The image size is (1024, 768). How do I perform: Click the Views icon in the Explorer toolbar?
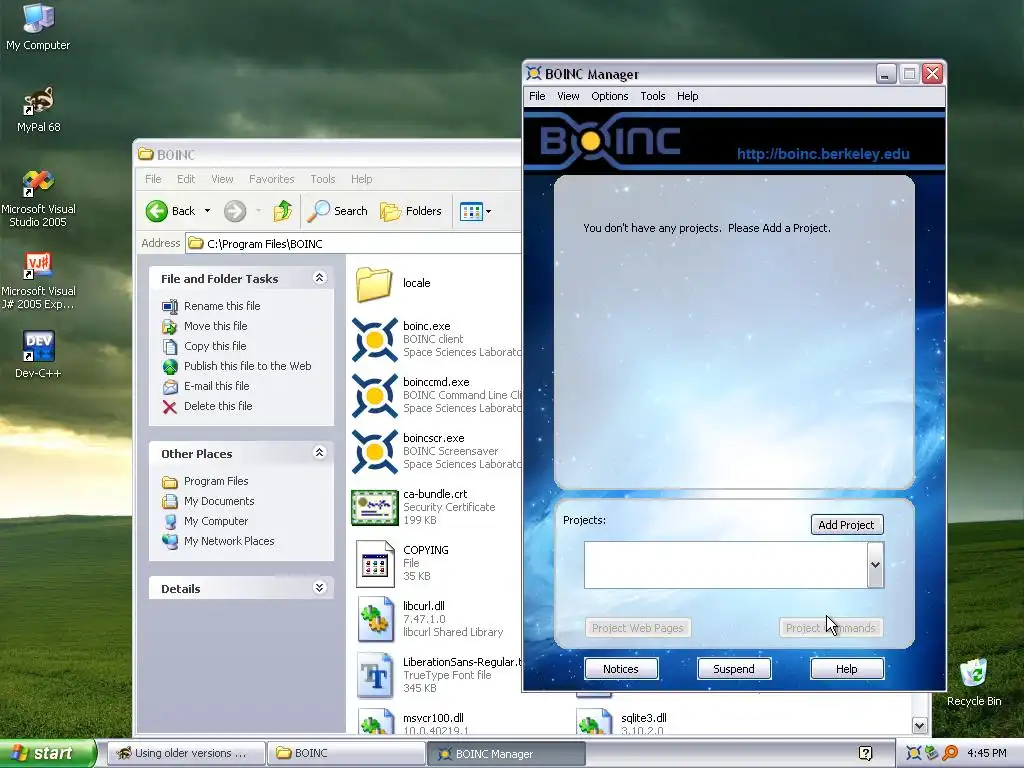point(471,211)
